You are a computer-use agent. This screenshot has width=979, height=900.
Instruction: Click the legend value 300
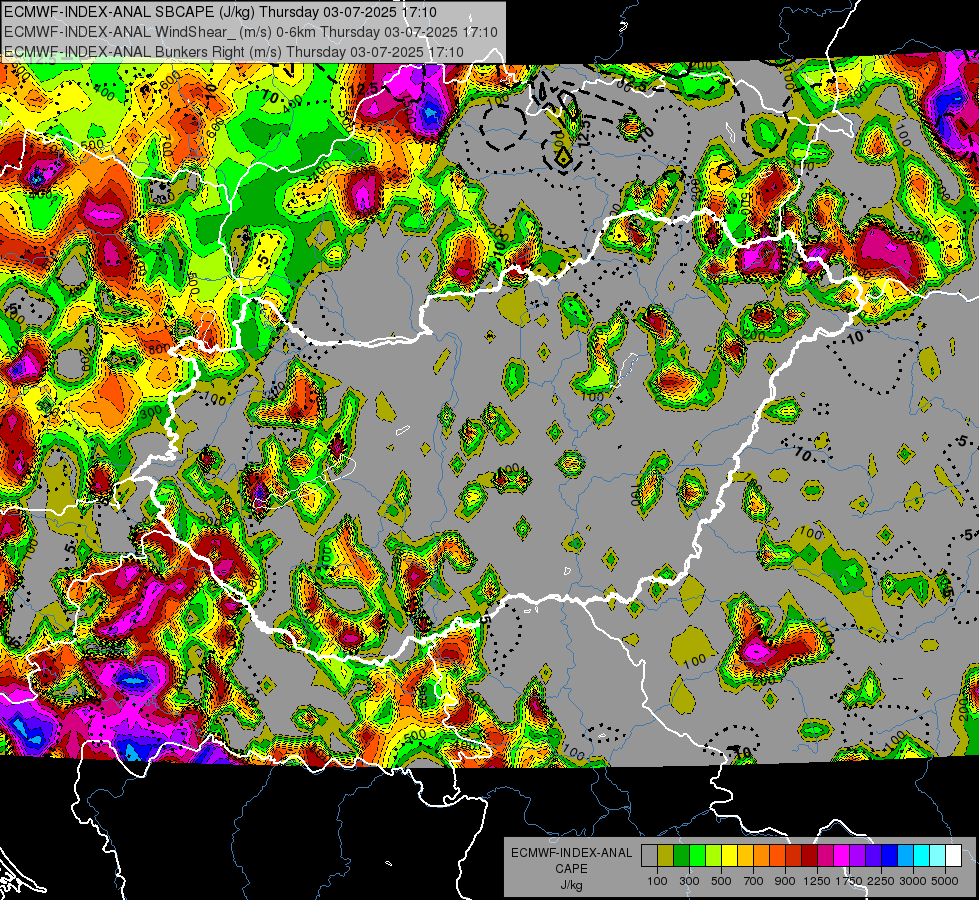(x=689, y=881)
